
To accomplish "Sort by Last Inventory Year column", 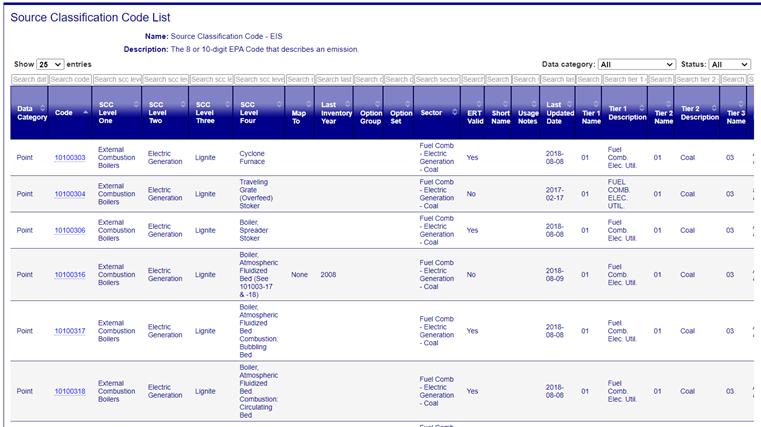I will coord(334,113).
